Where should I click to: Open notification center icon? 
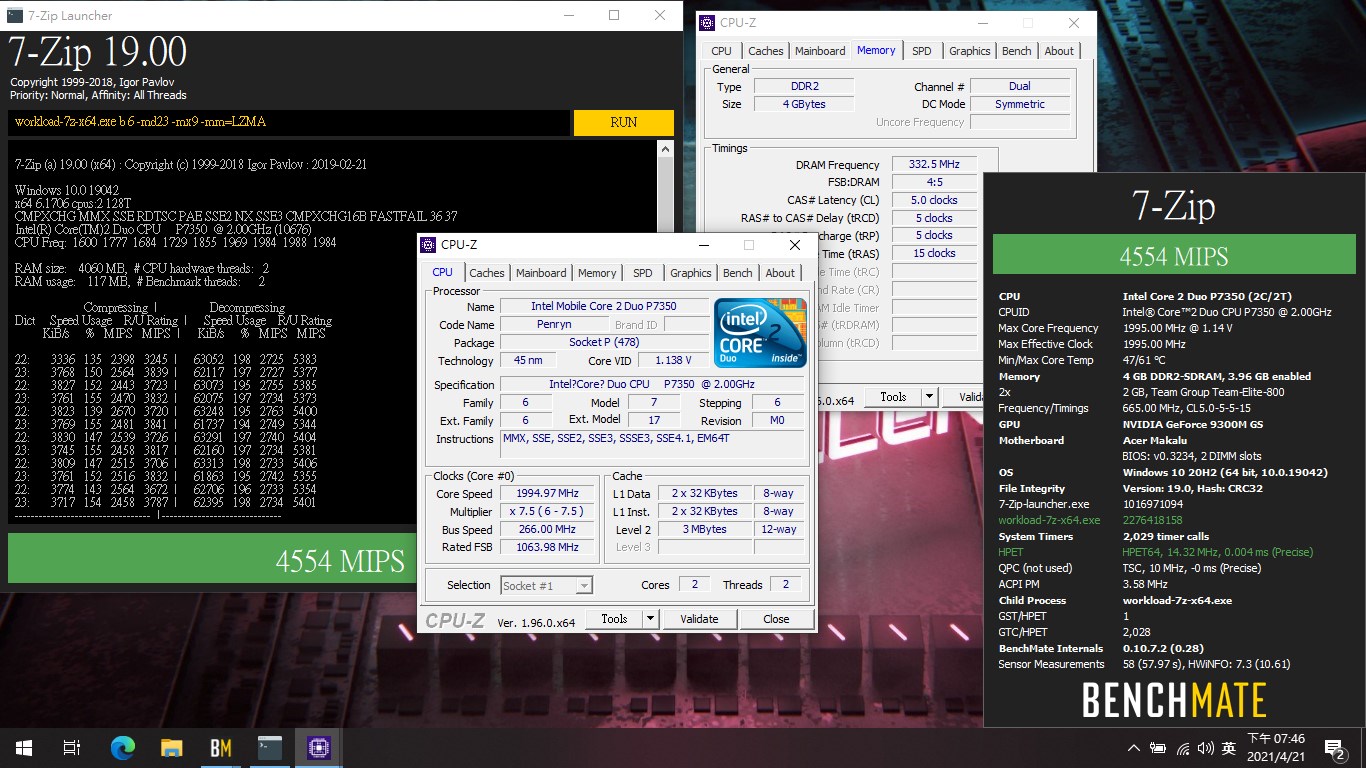pyautogui.click(x=1334, y=748)
